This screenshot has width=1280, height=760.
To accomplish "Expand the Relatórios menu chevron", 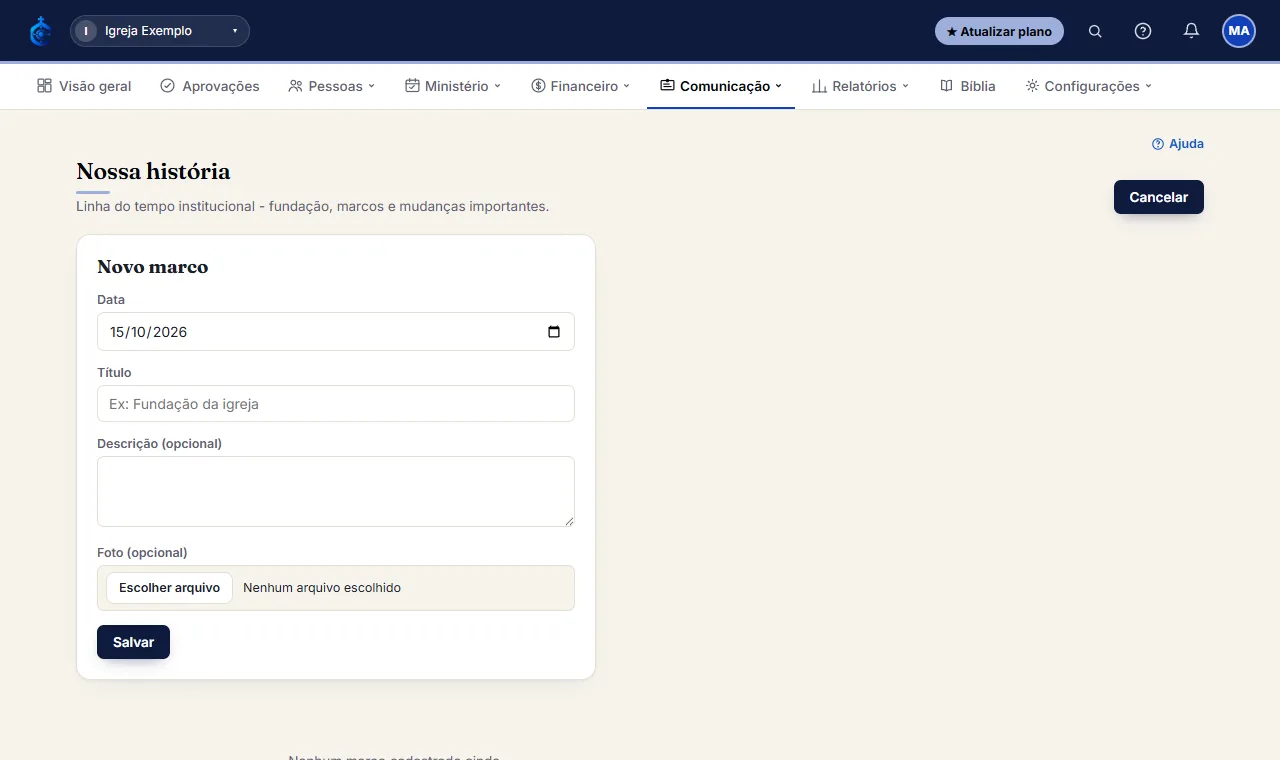I will (906, 86).
